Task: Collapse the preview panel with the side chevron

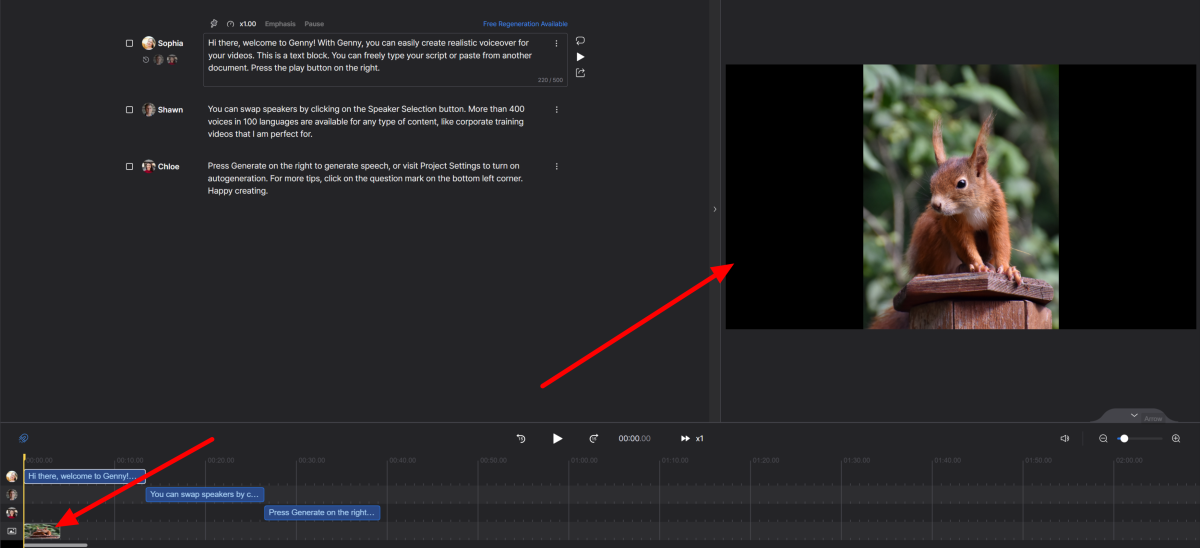Action: pos(714,209)
